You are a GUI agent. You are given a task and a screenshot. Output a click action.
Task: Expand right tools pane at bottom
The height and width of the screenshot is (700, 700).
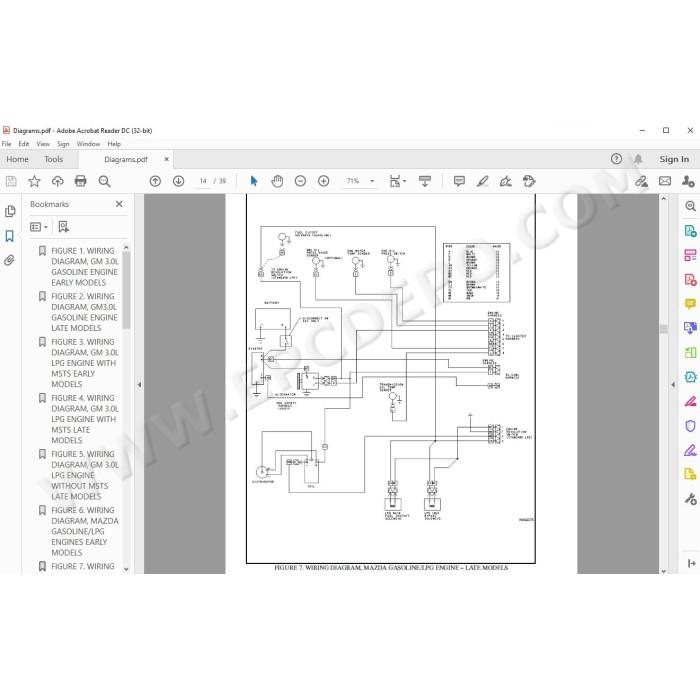pos(692,563)
